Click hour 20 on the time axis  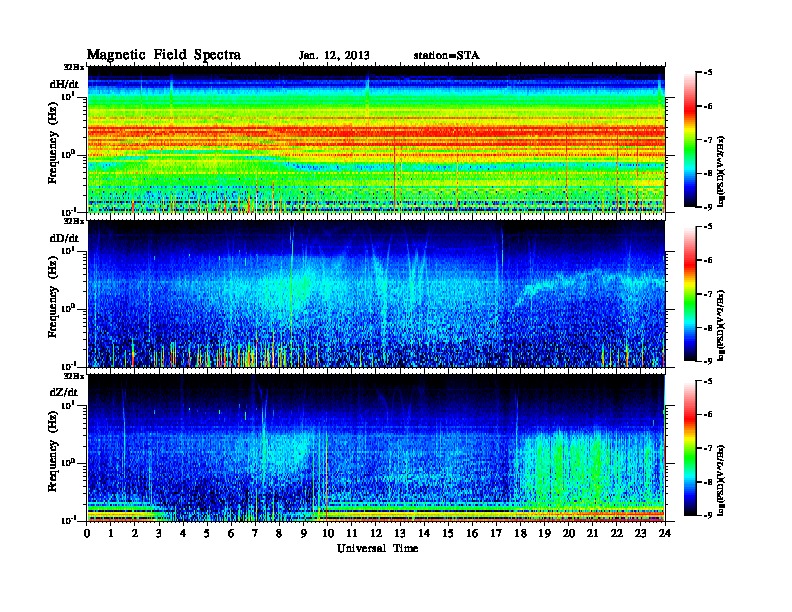[569, 533]
